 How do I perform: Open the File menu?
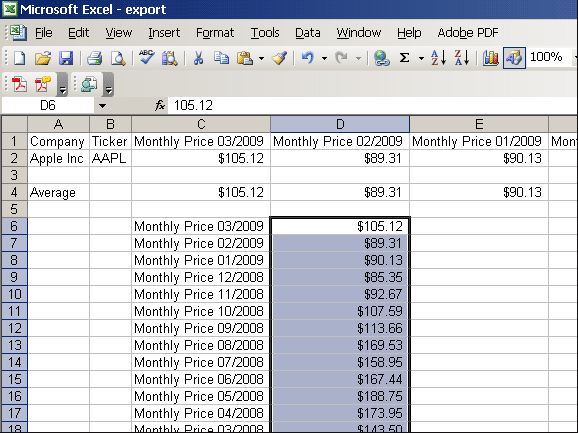point(43,33)
